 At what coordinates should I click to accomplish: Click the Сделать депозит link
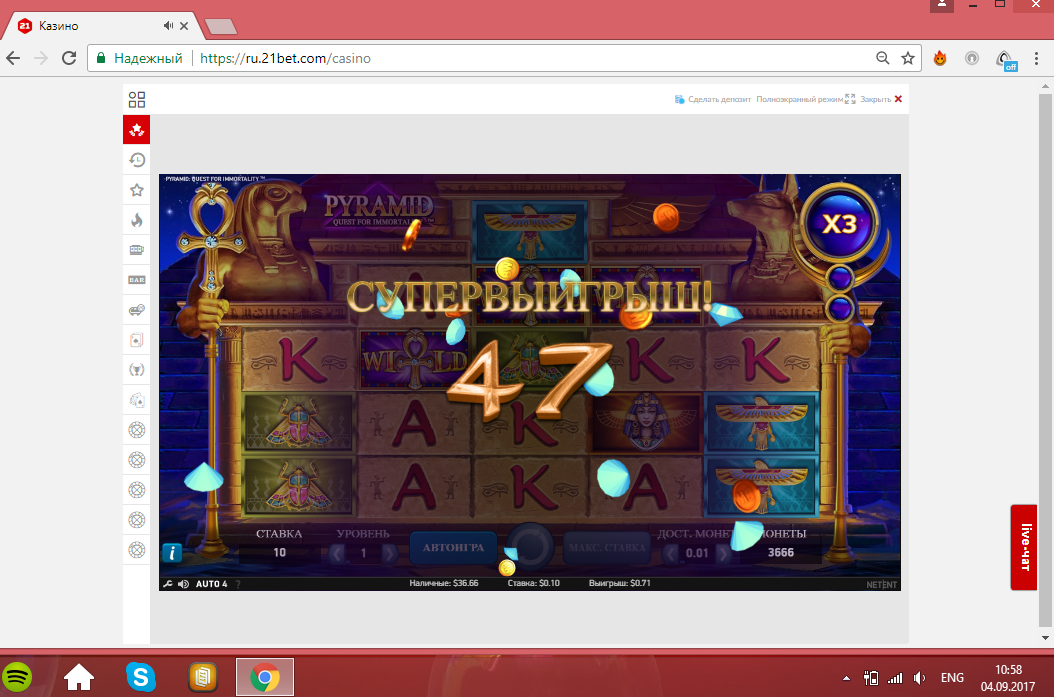pos(713,99)
